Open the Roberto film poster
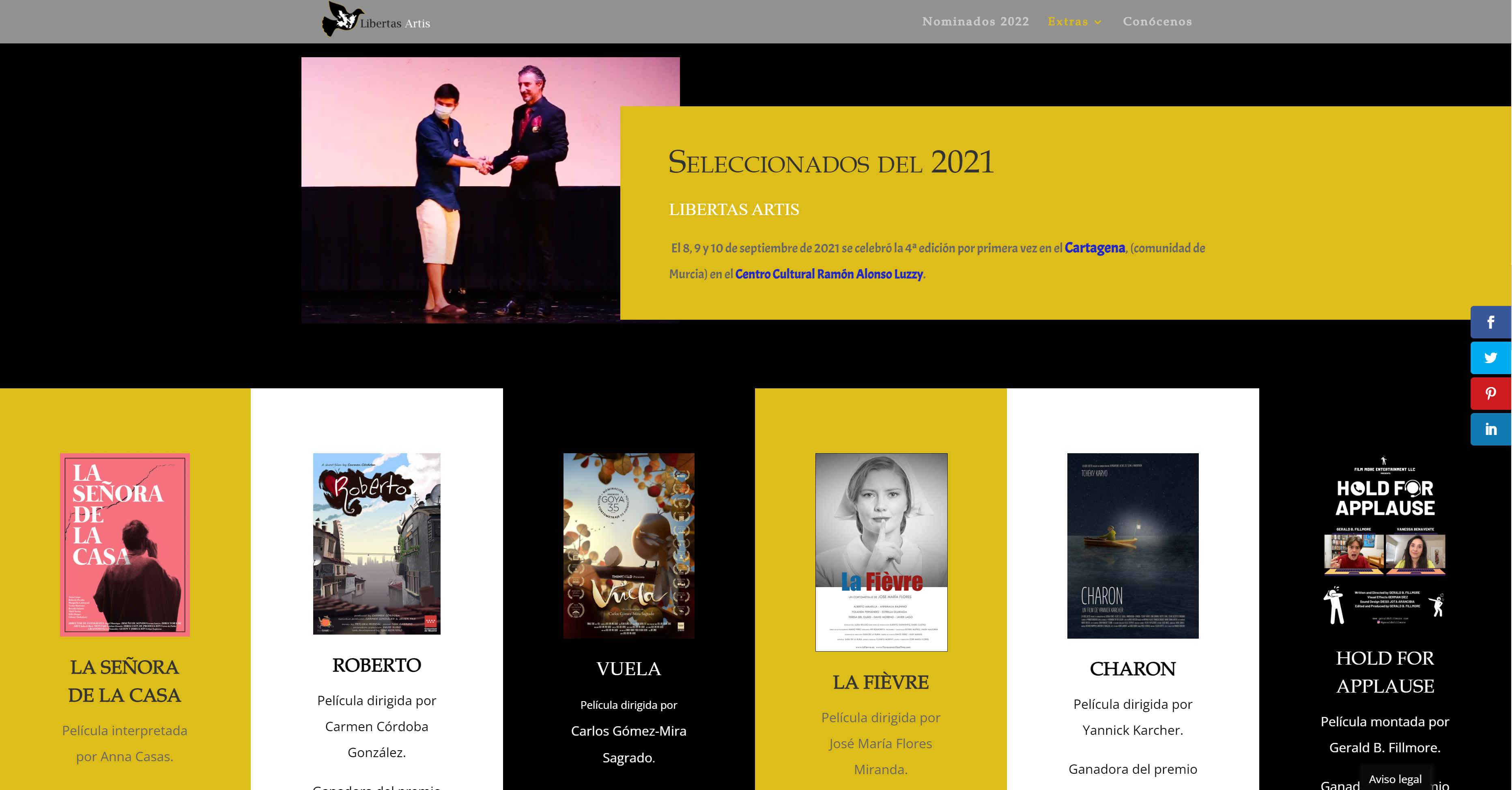Image resolution: width=1512 pixels, height=790 pixels. (x=376, y=543)
